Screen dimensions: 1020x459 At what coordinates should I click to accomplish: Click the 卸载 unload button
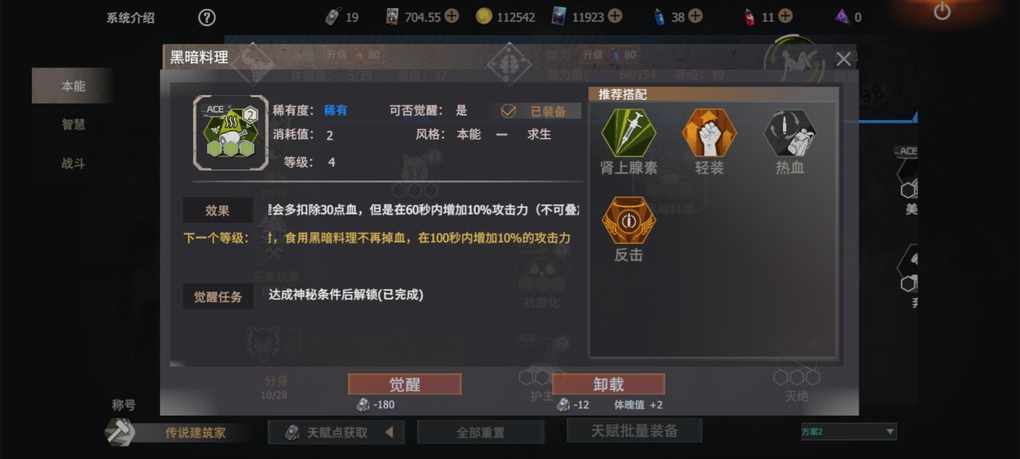point(608,384)
